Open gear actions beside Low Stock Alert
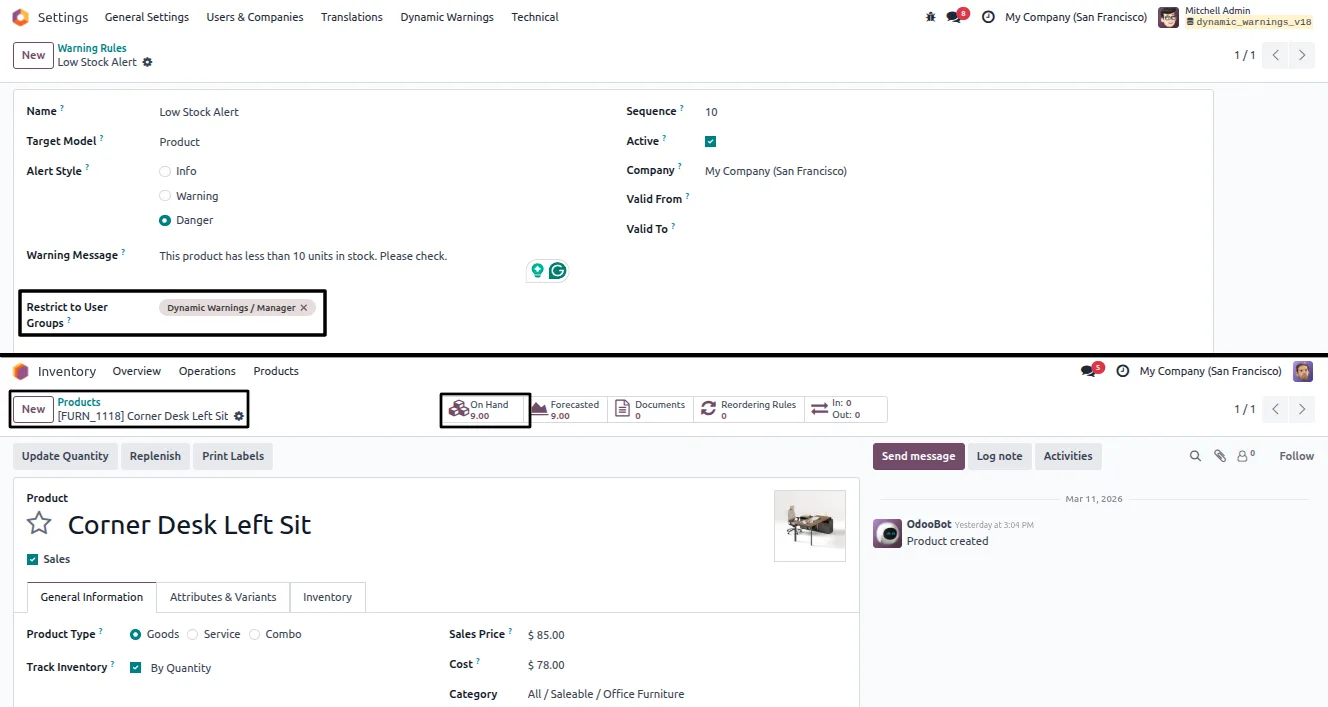Image resolution: width=1328 pixels, height=707 pixels. point(147,62)
